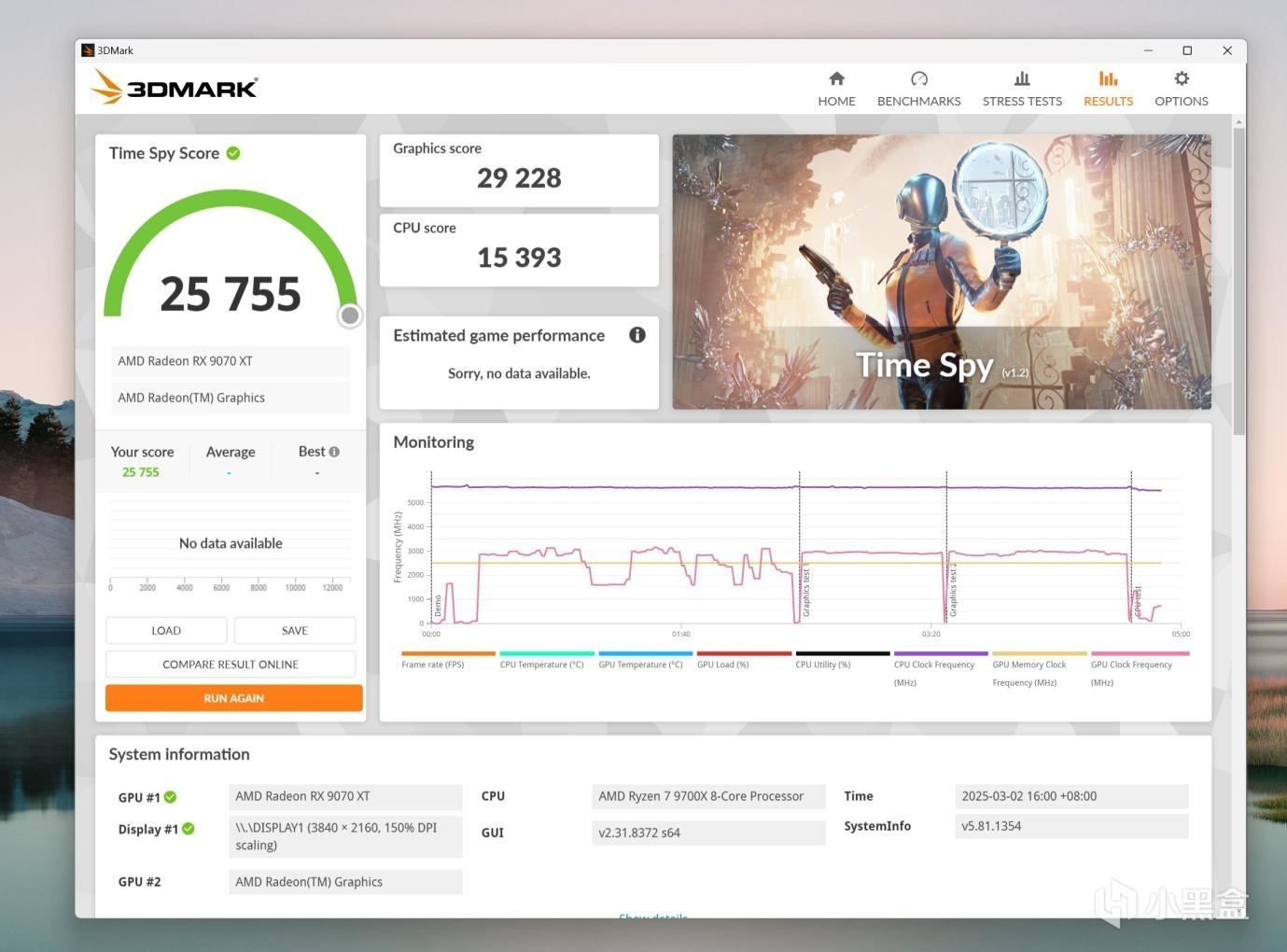The image size is (1287, 952).
Task: Click the Time Spy artwork thumbnail
Action: (x=942, y=272)
